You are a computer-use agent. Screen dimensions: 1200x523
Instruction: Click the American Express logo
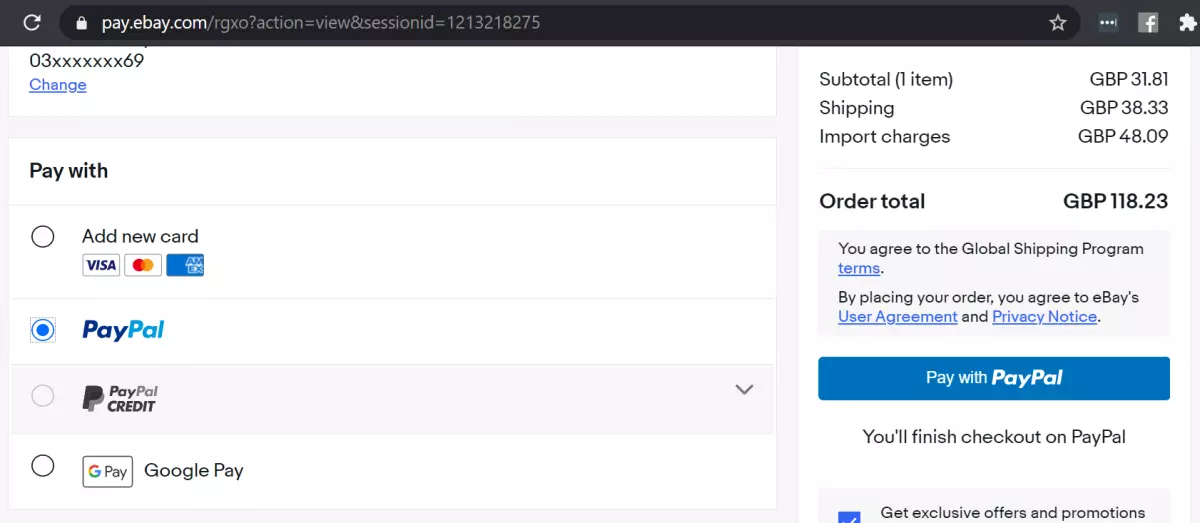pyautogui.click(x=185, y=265)
